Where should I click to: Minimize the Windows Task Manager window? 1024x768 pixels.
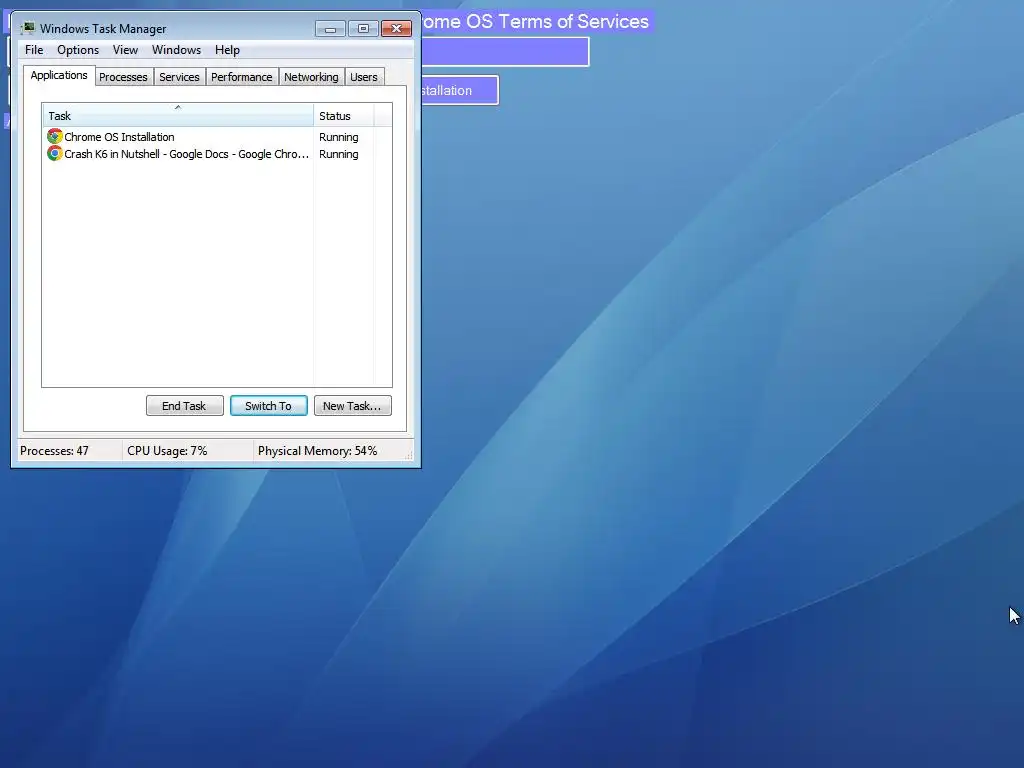coord(330,29)
